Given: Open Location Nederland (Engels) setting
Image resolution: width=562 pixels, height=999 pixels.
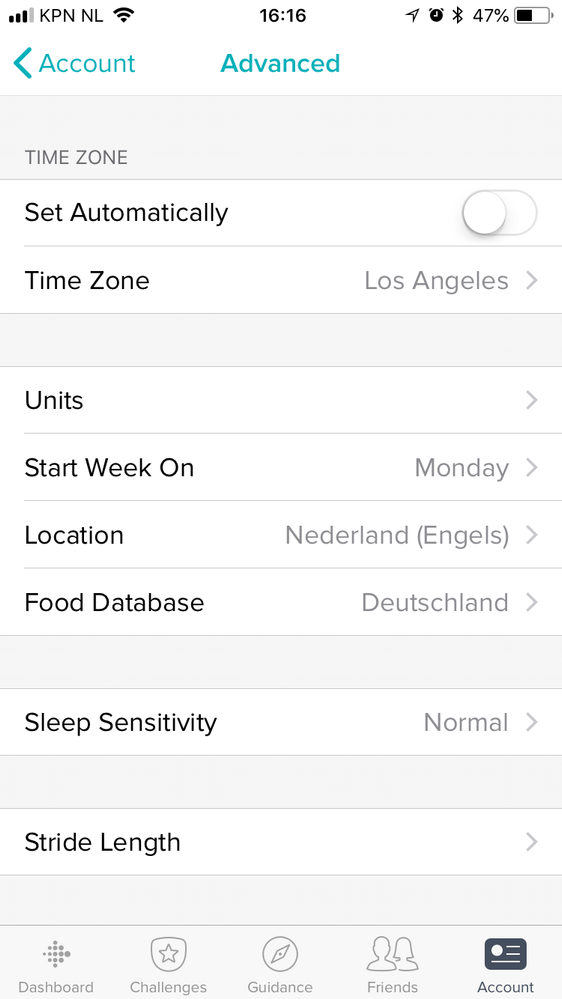Looking at the screenshot, I should [281, 535].
